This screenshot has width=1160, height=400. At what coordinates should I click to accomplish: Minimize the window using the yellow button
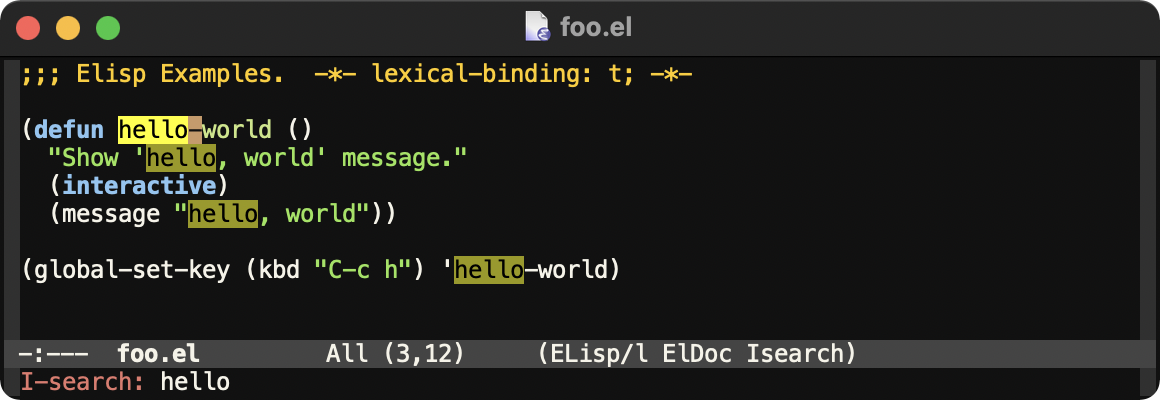tap(67, 27)
